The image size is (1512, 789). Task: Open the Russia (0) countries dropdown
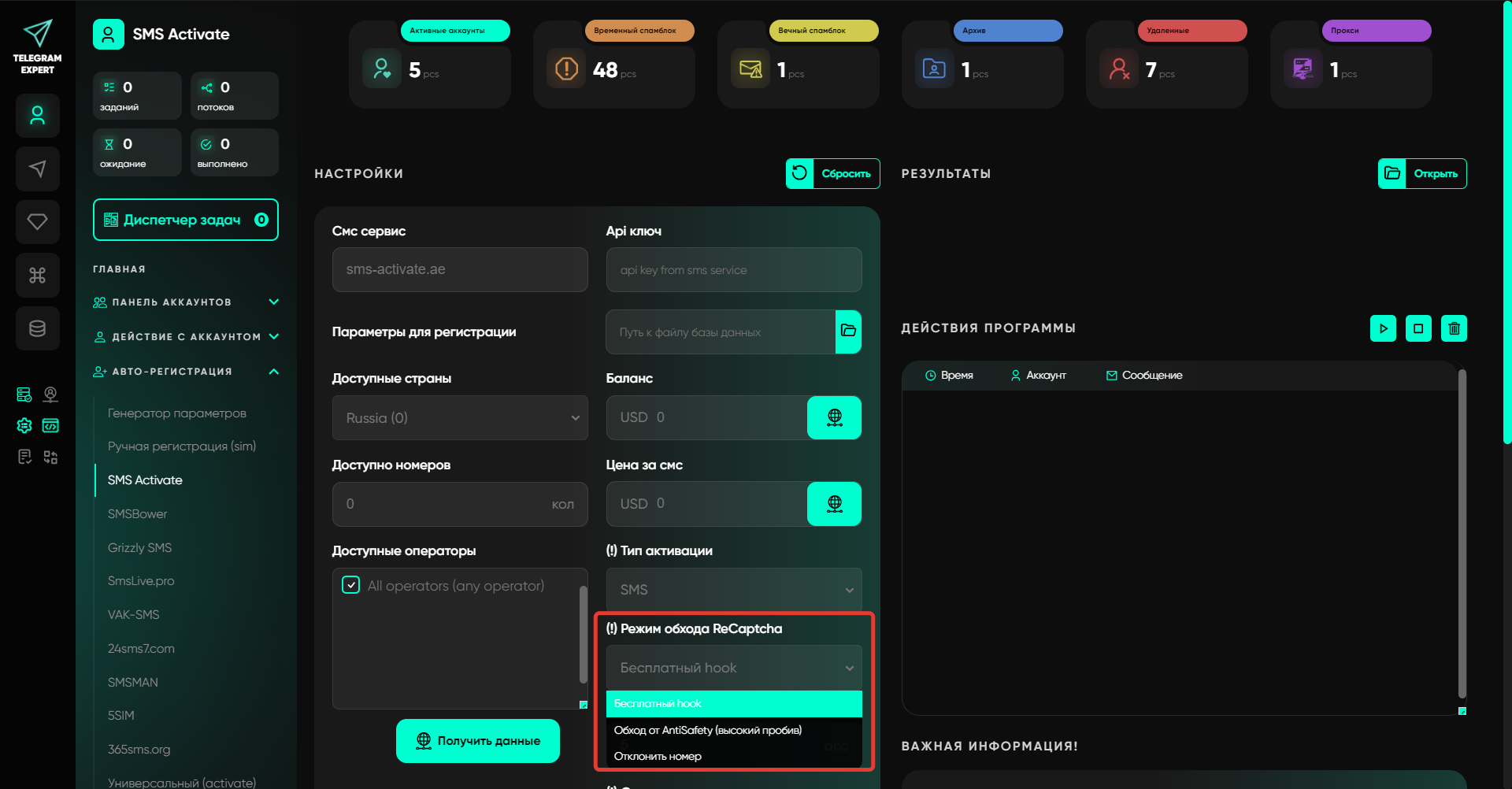[x=460, y=418]
